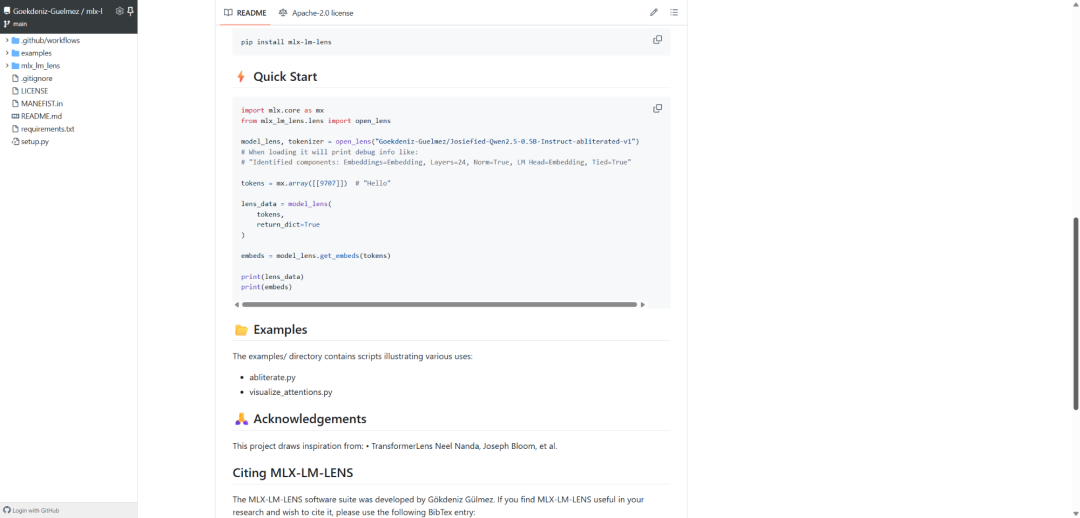The image size is (1080, 518).
Task: Open the README outline list icon
Action: pyautogui.click(x=674, y=12)
